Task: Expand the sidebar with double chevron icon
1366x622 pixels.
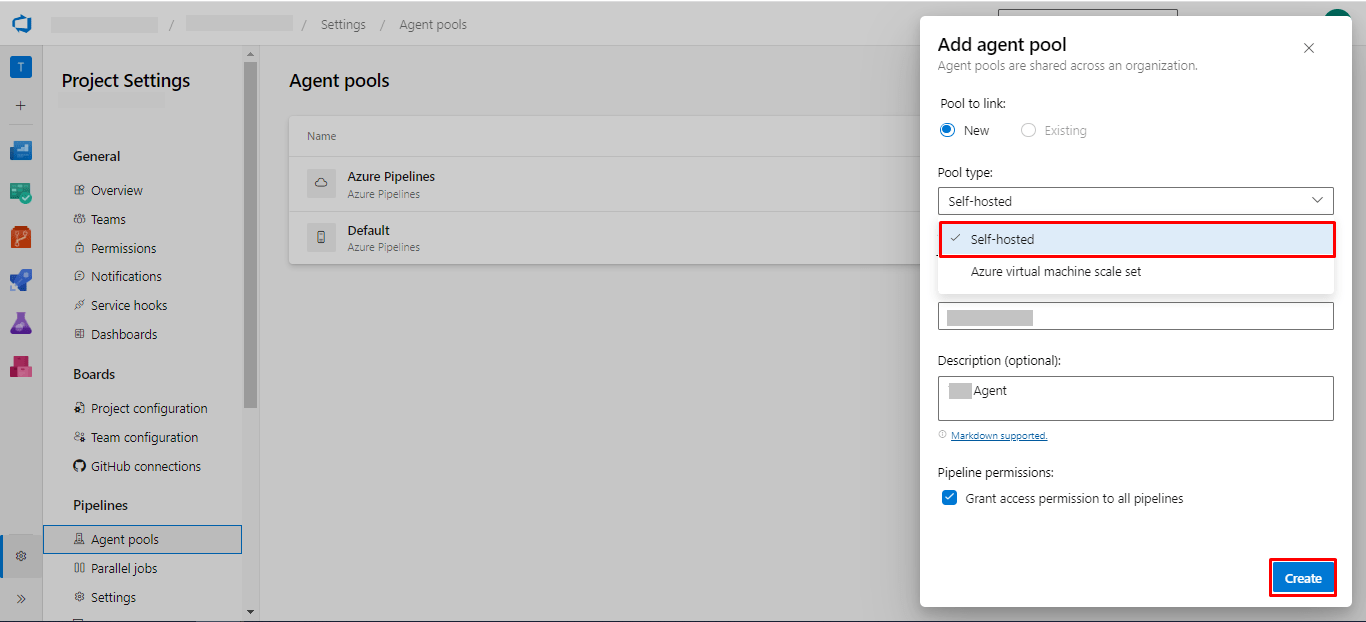Action: tap(21, 599)
